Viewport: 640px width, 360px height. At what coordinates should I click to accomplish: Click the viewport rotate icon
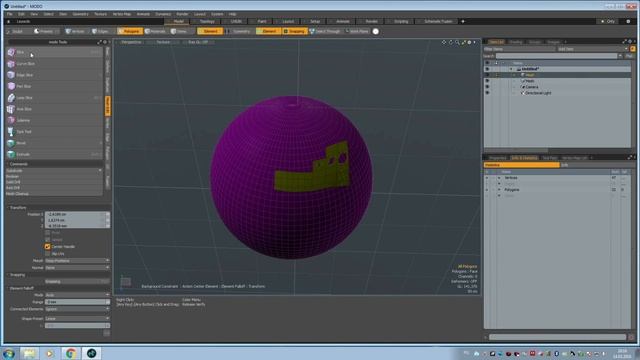[451, 42]
